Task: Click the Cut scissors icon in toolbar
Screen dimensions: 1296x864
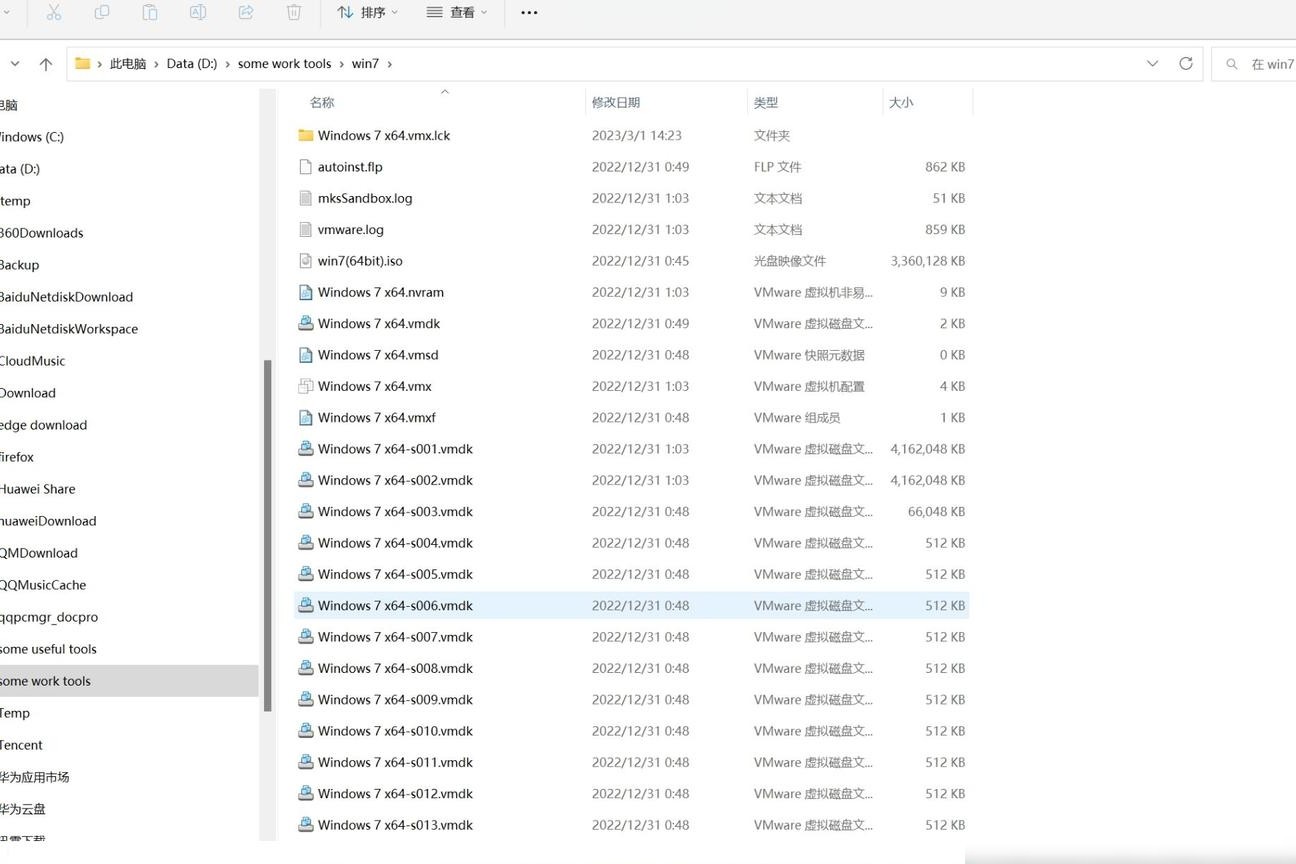Action: pos(54,12)
